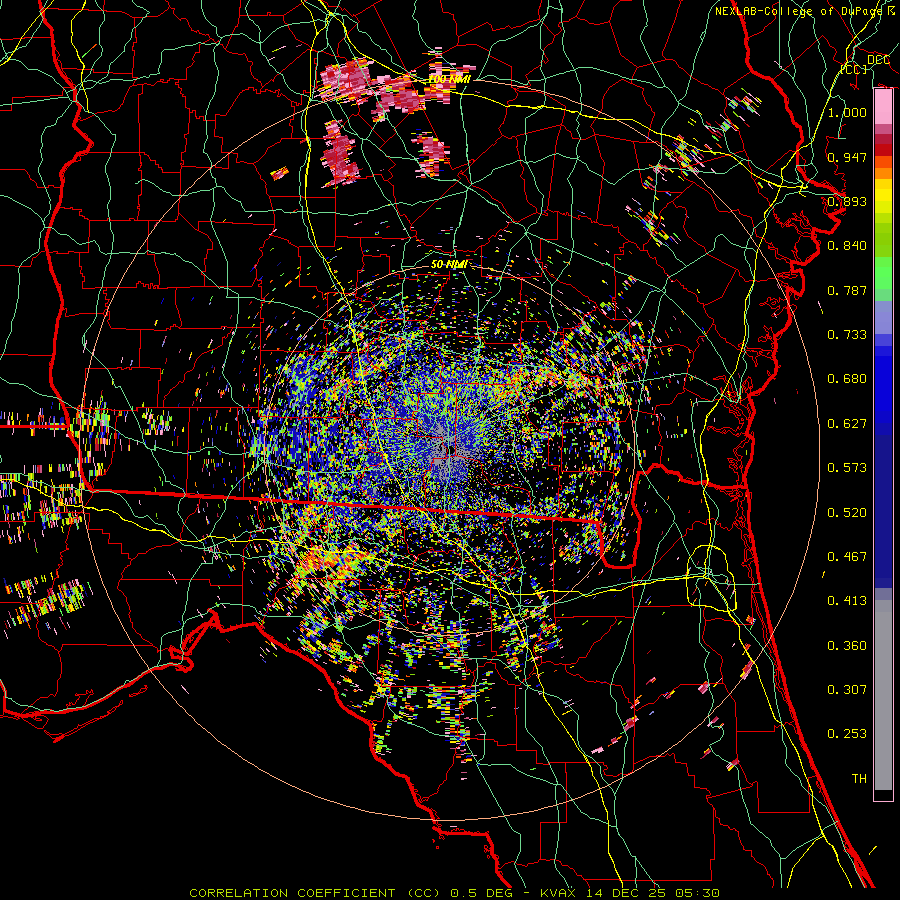
Task: Click the 0.573 scale value
Action: [847, 468]
